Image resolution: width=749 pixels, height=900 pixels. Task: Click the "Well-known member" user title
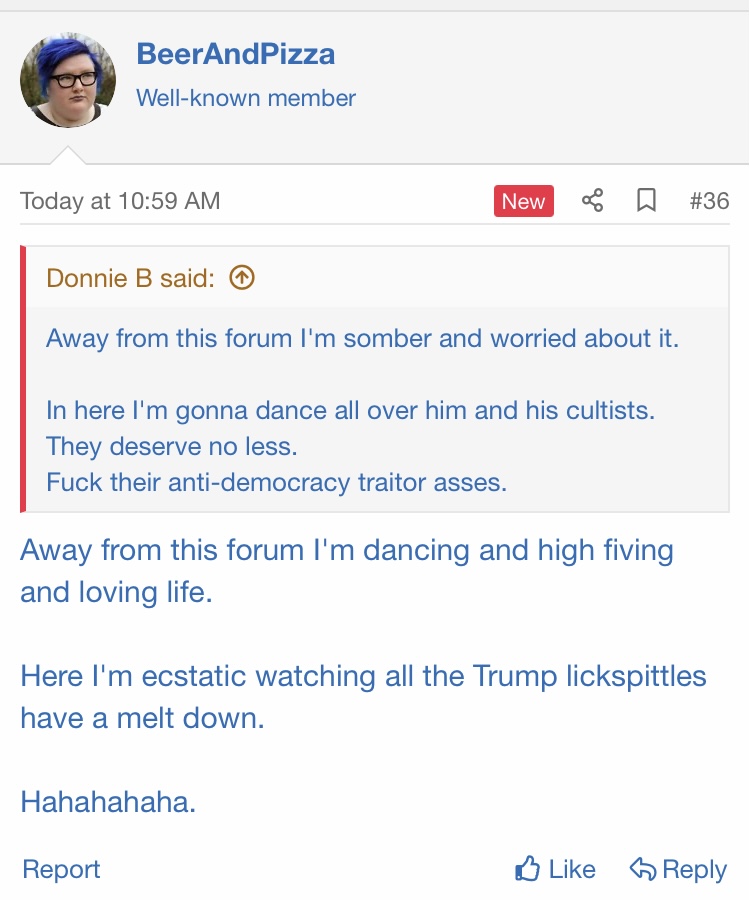tap(246, 98)
